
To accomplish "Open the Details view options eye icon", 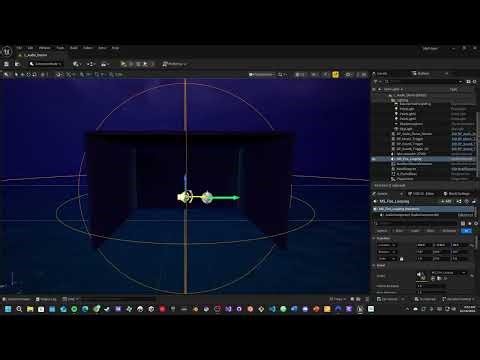I will tap(475, 223).
